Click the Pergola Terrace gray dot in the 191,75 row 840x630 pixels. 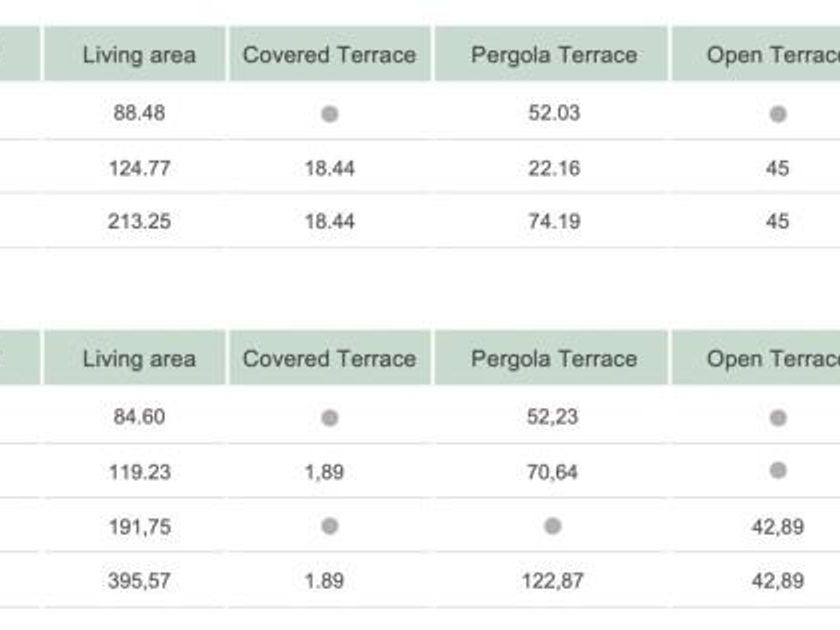552,526
